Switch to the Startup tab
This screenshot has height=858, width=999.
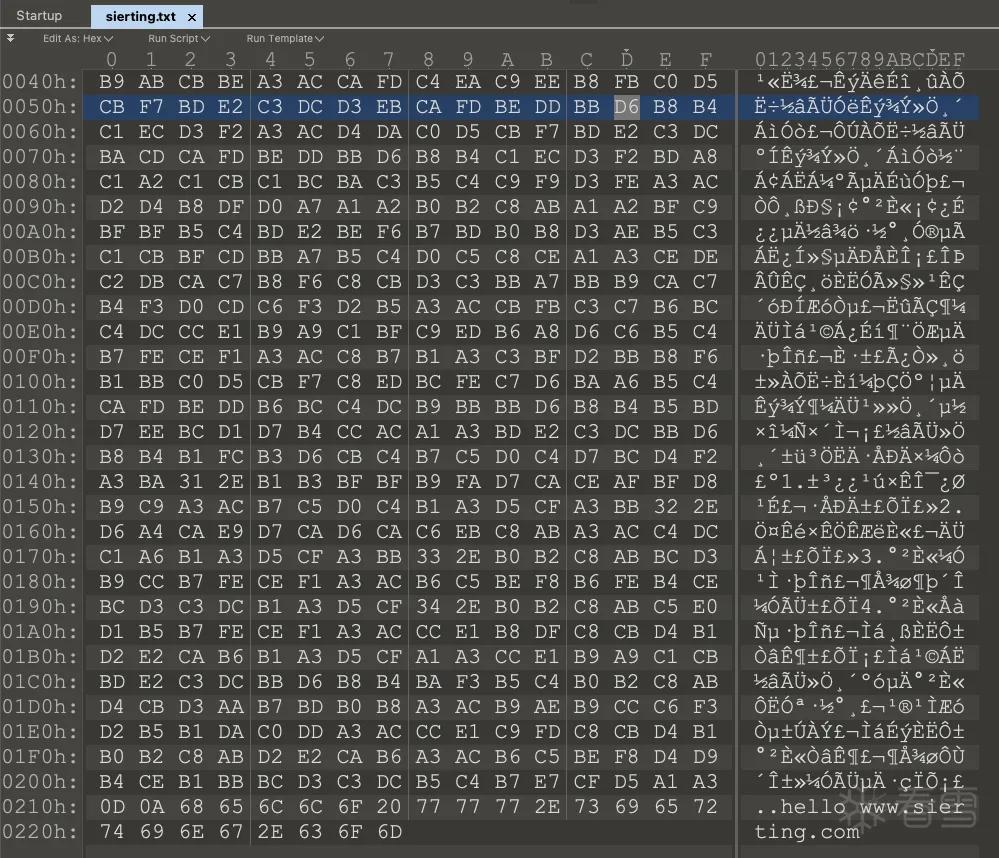tap(39, 15)
